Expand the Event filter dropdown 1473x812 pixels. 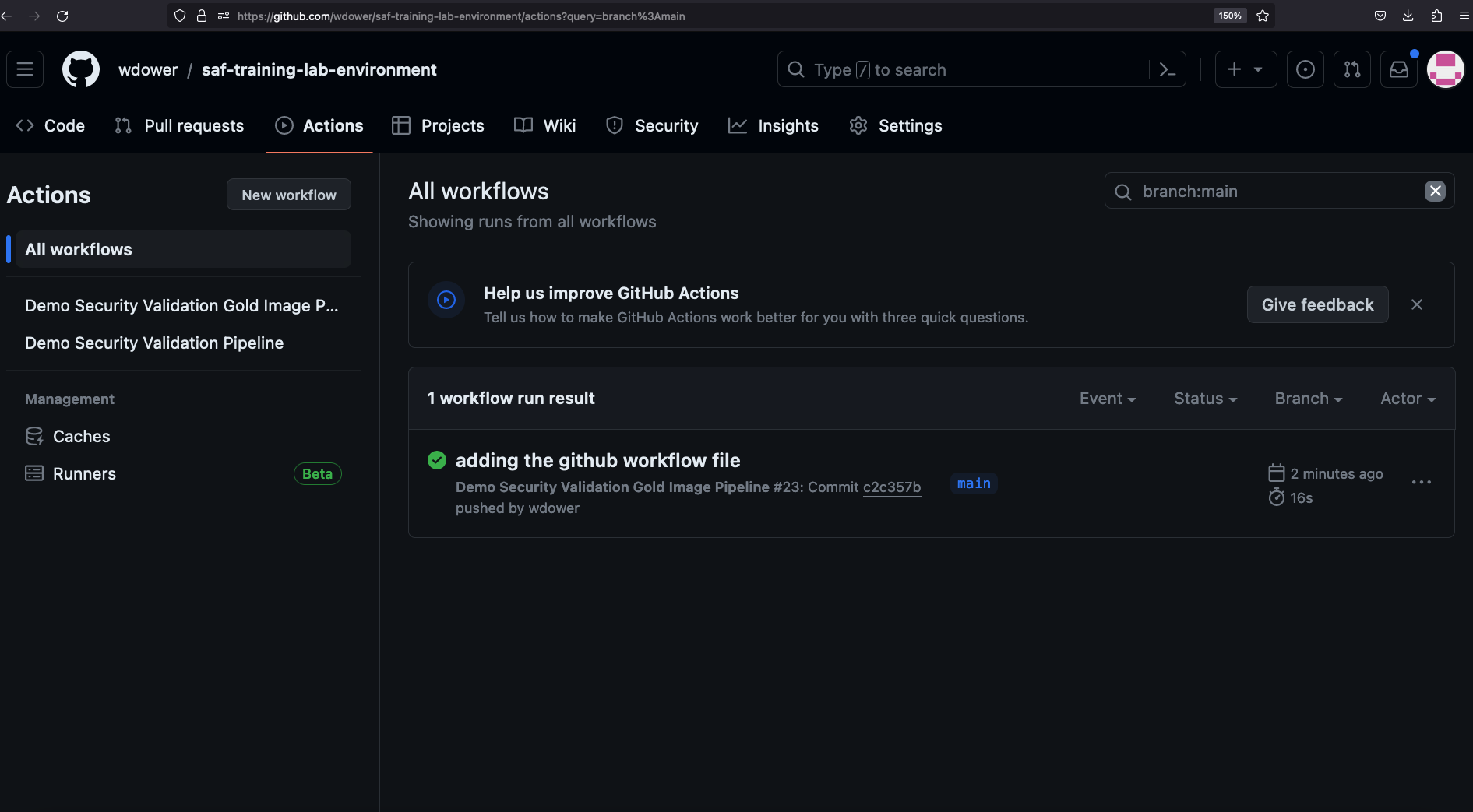coord(1107,399)
